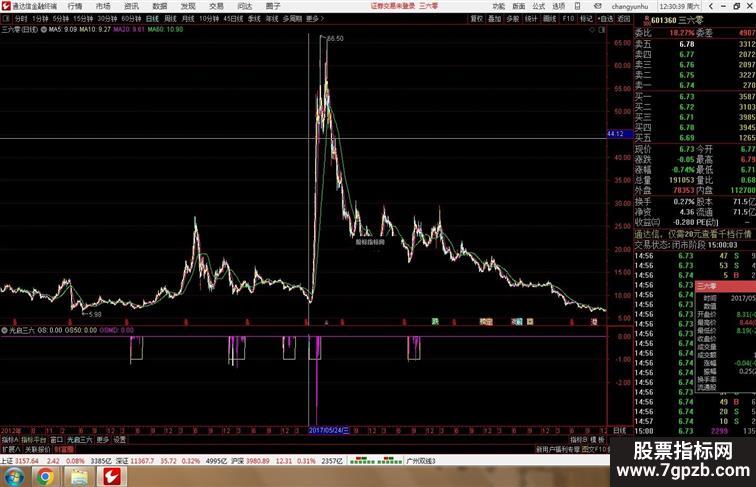The image size is (756, 487).
Task: Click the panel toggle icon left of 分时
Action: pos(6,19)
